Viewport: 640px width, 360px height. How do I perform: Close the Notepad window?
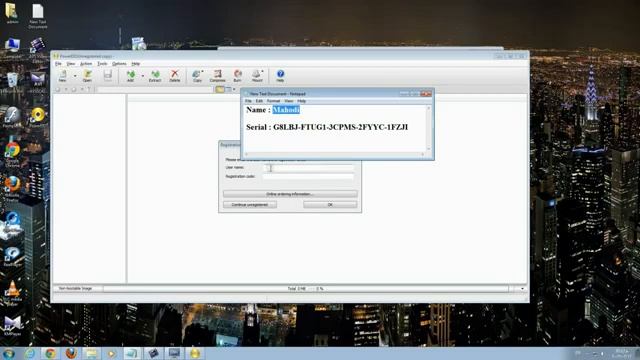[x=426, y=94]
